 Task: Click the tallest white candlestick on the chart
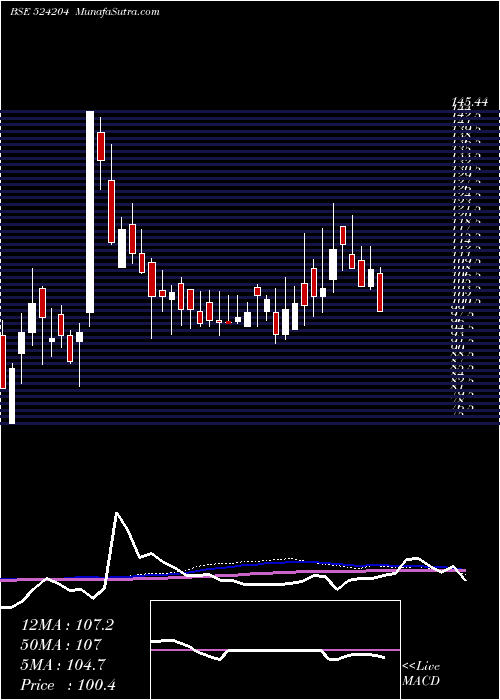(90, 212)
